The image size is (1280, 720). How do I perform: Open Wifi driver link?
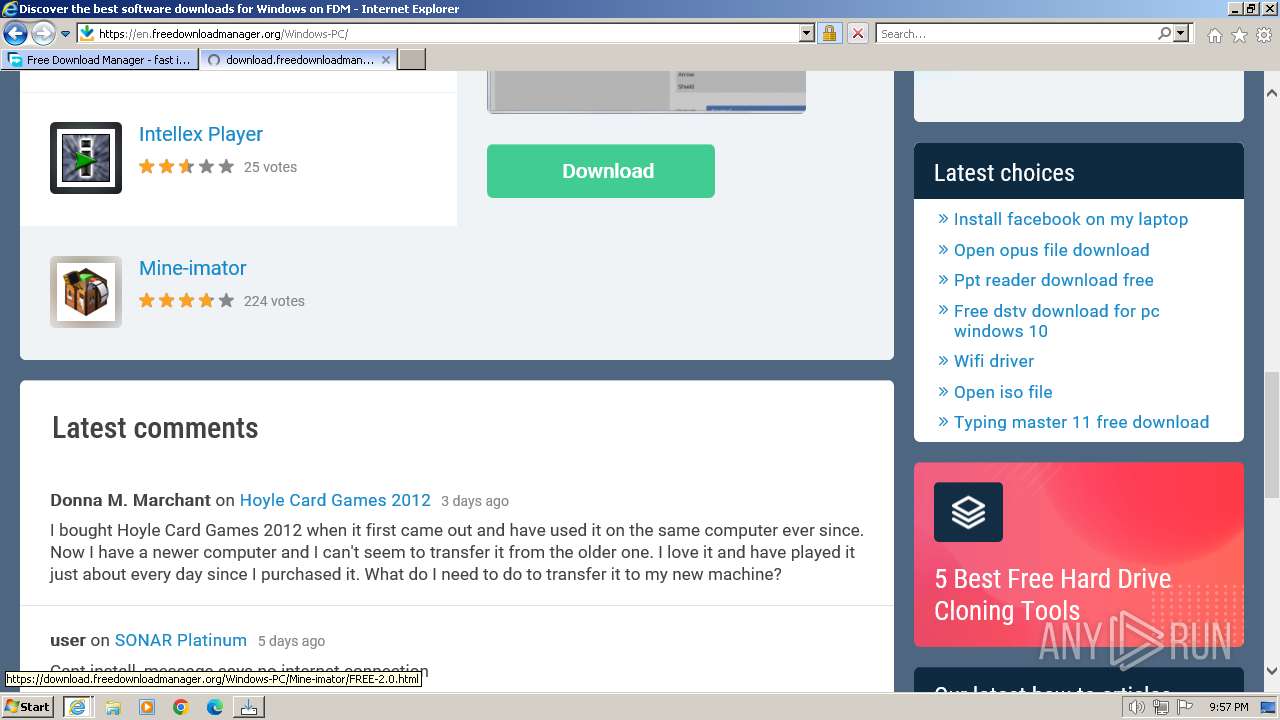click(993, 361)
